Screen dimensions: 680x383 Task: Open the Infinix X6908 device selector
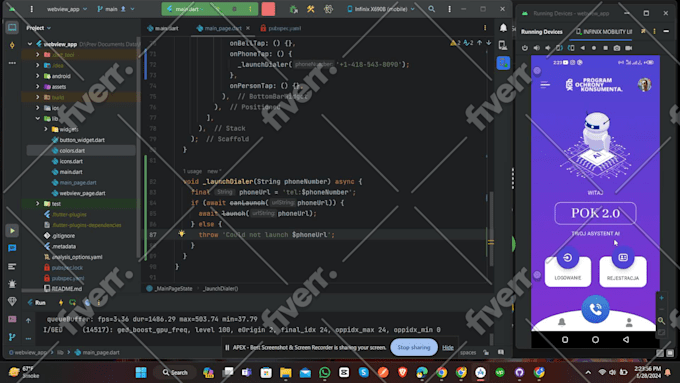click(x=381, y=9)
